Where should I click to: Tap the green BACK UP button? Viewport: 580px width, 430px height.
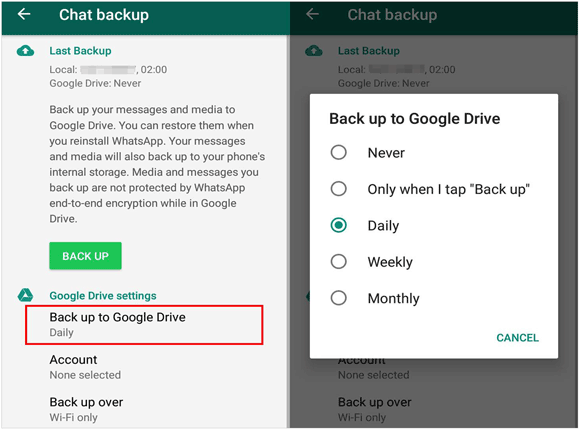85,256
